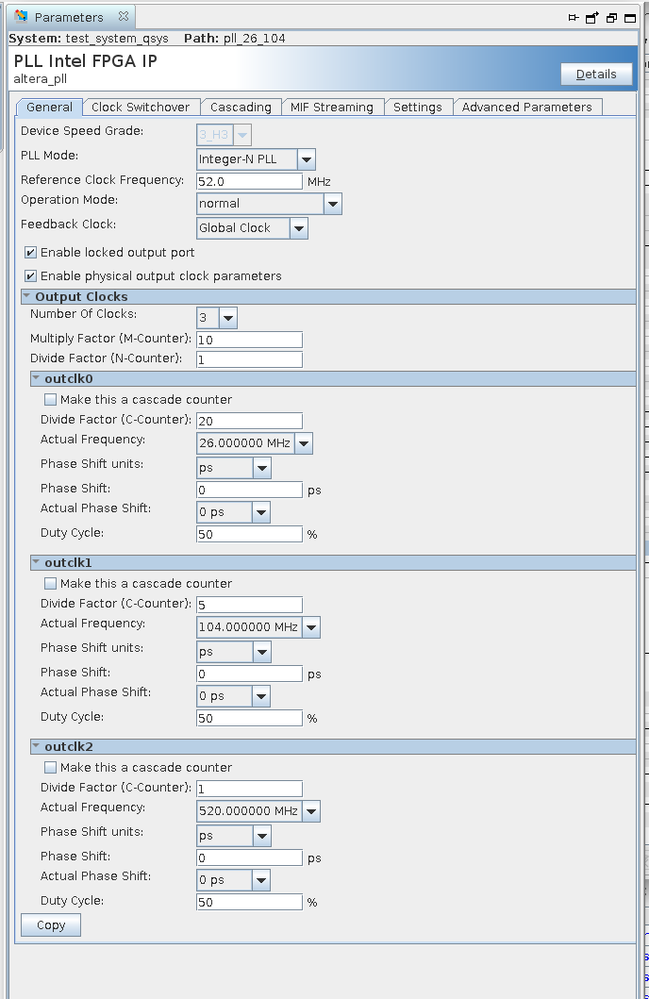Click the Parameters panel icon
The image size is (649, 999).
[x=21, y=17]
